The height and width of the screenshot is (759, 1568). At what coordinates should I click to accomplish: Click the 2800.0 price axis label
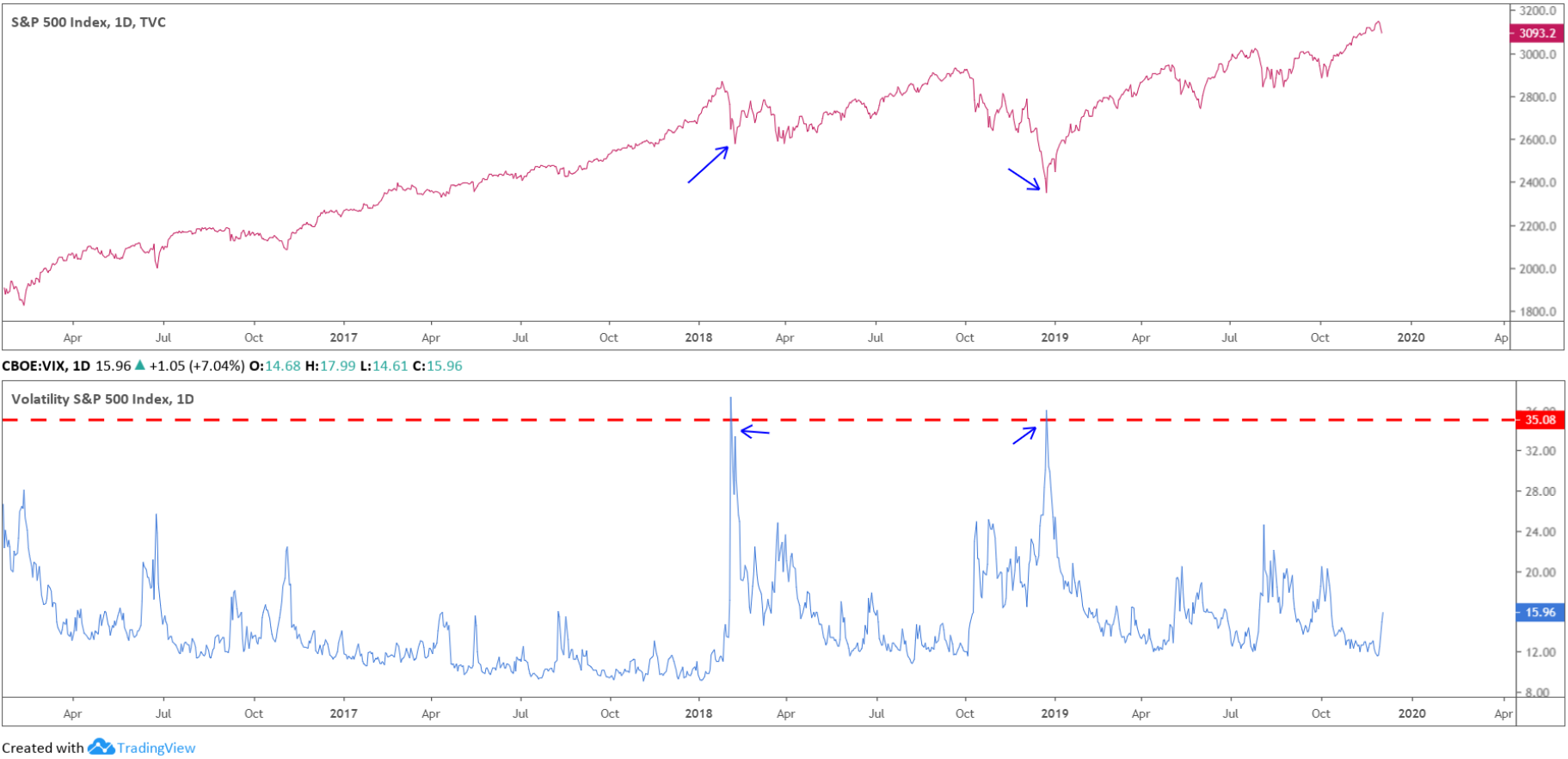point(1538,97)
